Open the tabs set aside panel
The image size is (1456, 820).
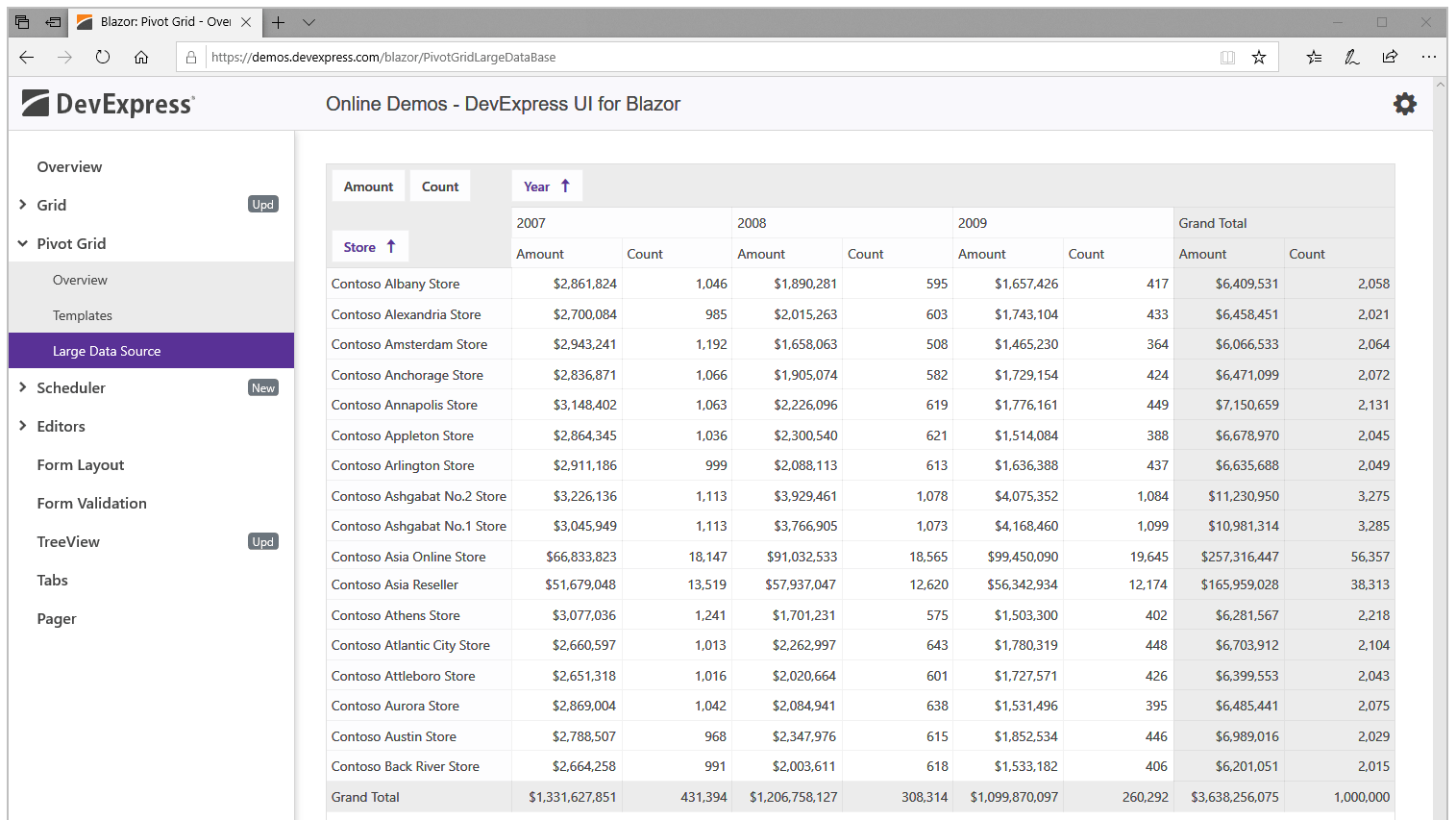click(x=22, y=22)
